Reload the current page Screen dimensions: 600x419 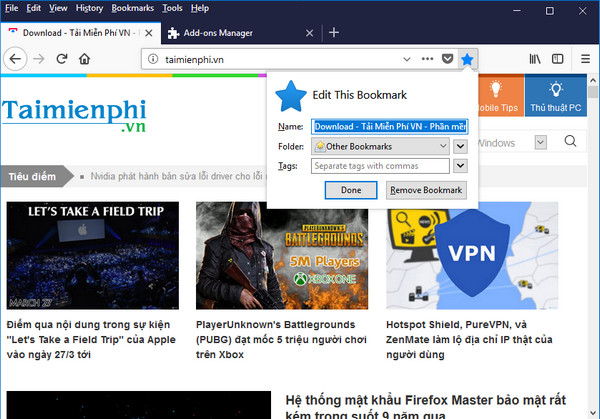tap(62, 59)
